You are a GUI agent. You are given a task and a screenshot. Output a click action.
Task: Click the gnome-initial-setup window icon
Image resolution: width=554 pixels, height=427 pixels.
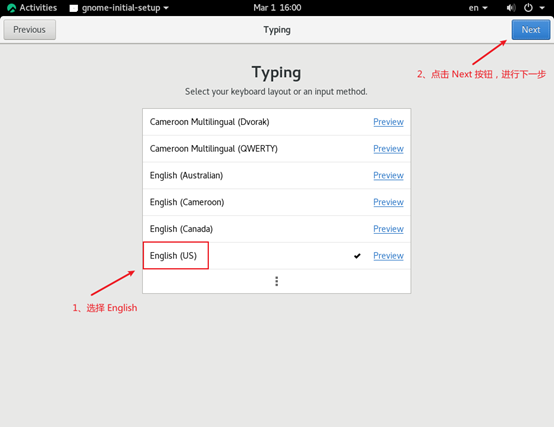(73, 8)
